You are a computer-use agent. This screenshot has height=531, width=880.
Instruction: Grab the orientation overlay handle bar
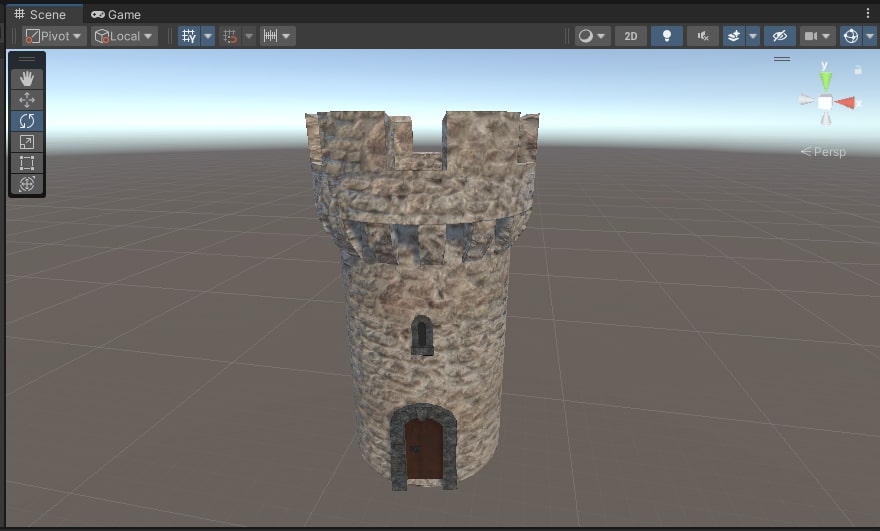782,58
